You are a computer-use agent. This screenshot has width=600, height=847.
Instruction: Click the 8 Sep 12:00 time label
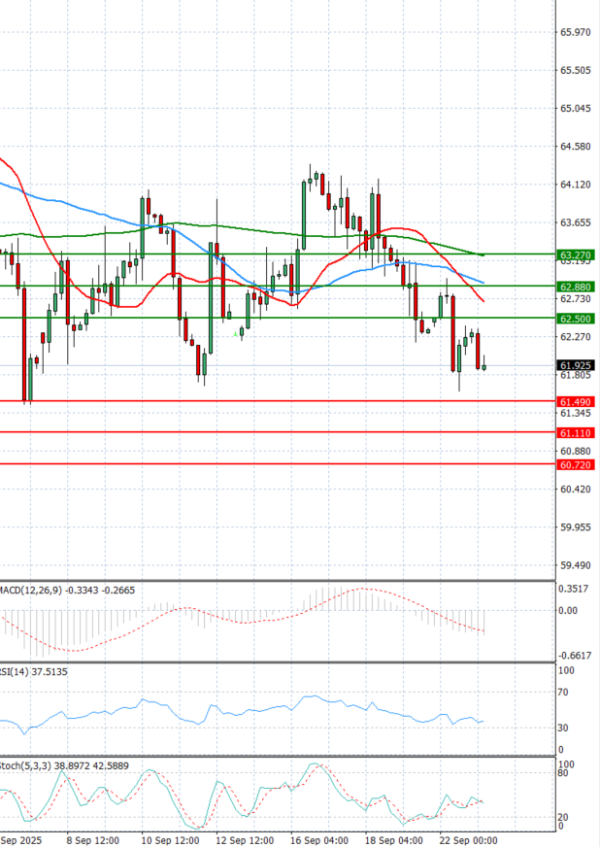click(x=93, y=841)
